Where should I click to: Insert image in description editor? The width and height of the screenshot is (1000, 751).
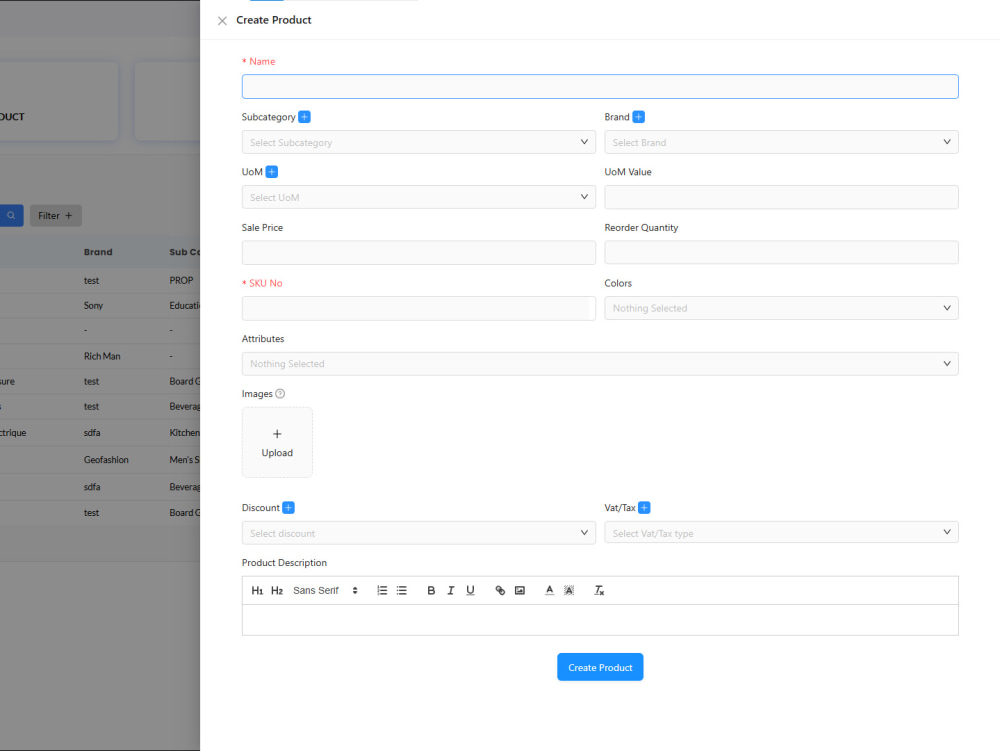(520, 590)
